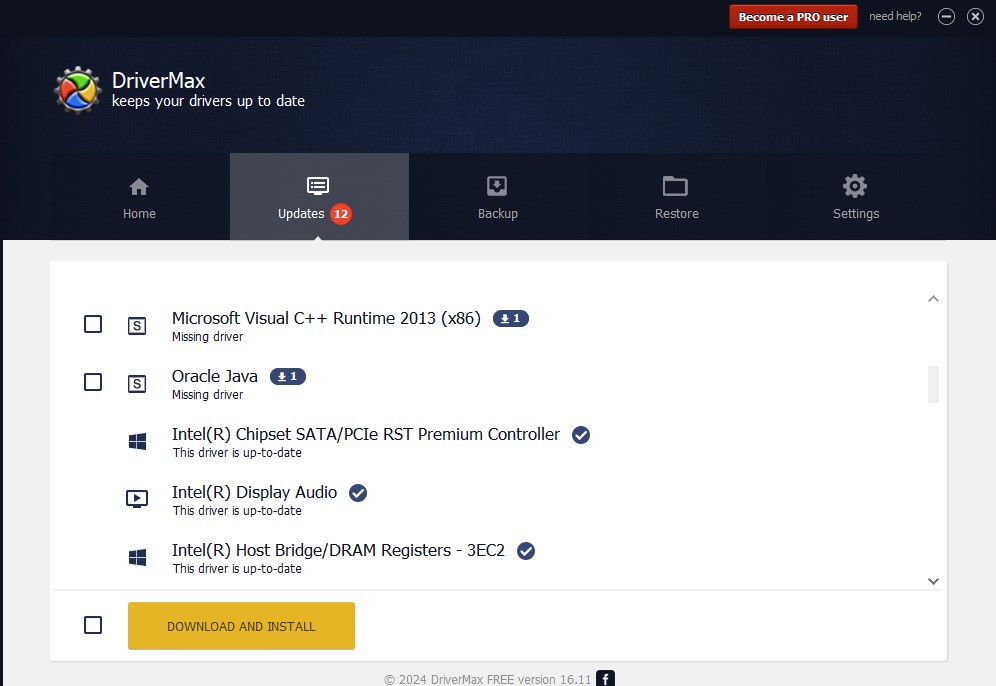The height and width of the screenshot is (686, 996).
Task: Click the Backup download-box icon
Action: click(497, 186)
